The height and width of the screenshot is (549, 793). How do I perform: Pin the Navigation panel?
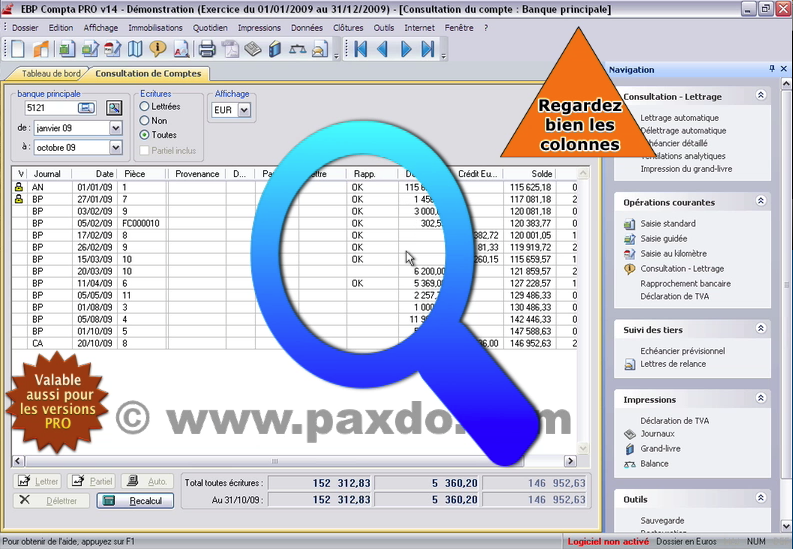772,69
